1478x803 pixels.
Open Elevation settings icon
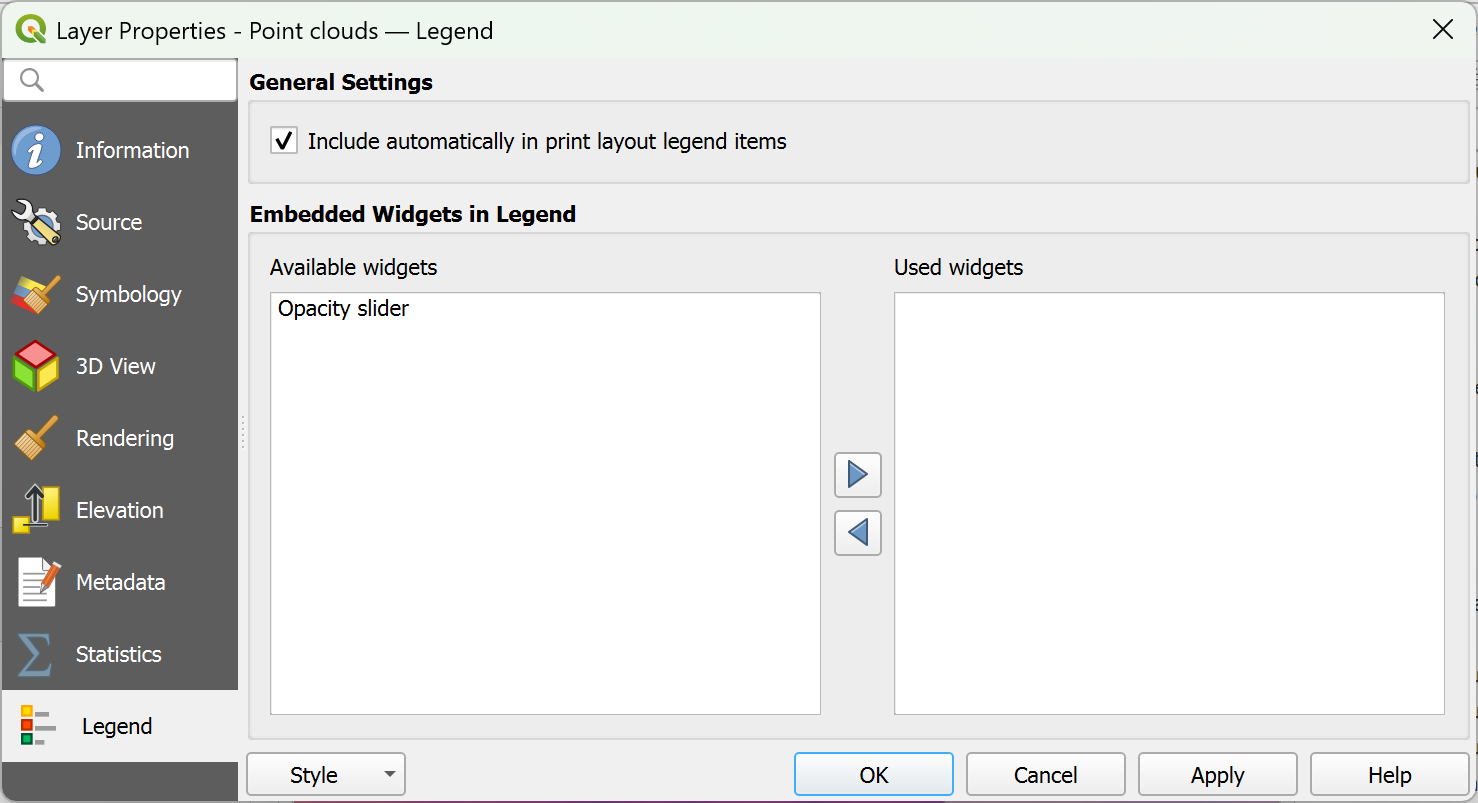pos(36,509)
